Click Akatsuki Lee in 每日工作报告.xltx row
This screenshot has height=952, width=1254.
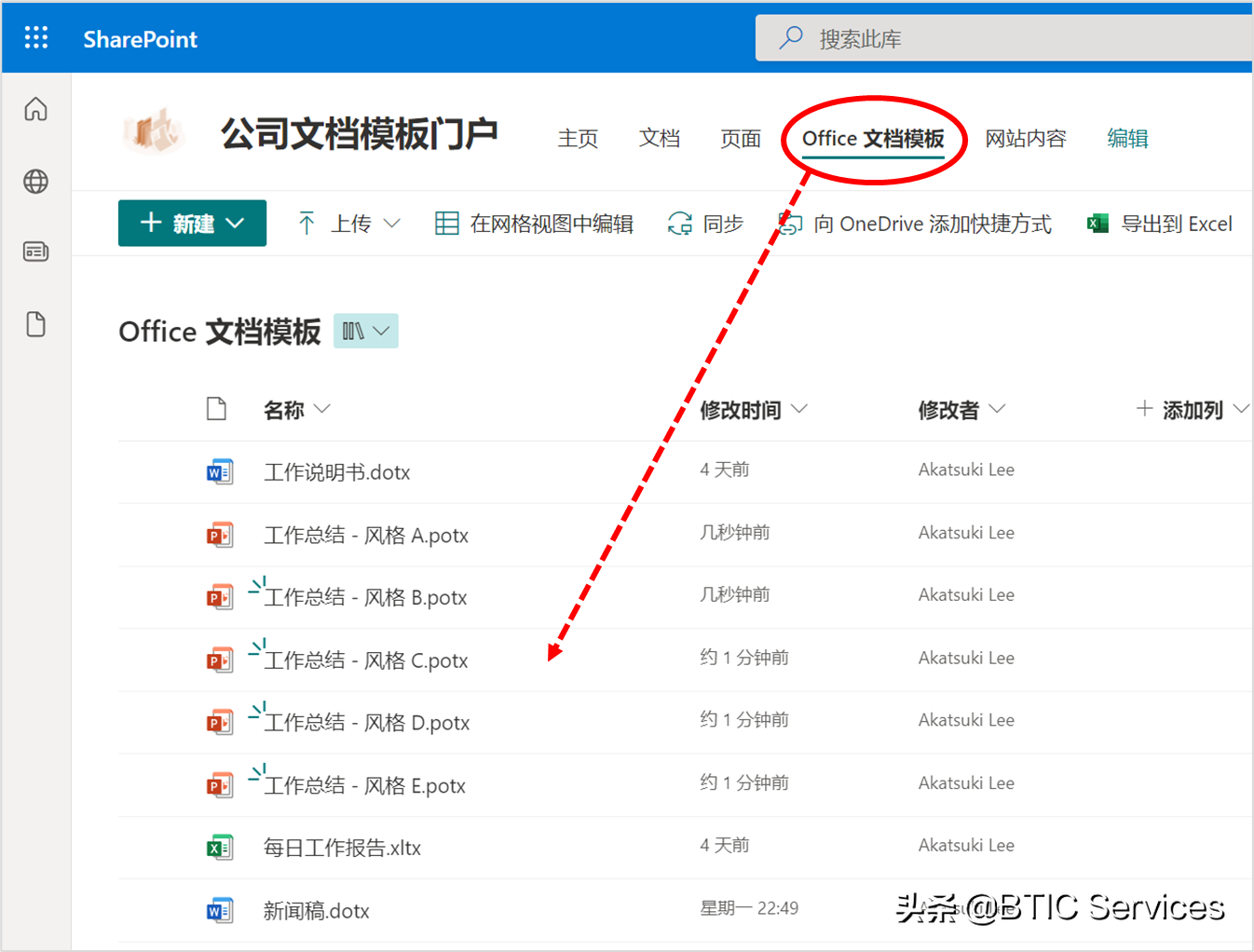click(x=966, y=845)
